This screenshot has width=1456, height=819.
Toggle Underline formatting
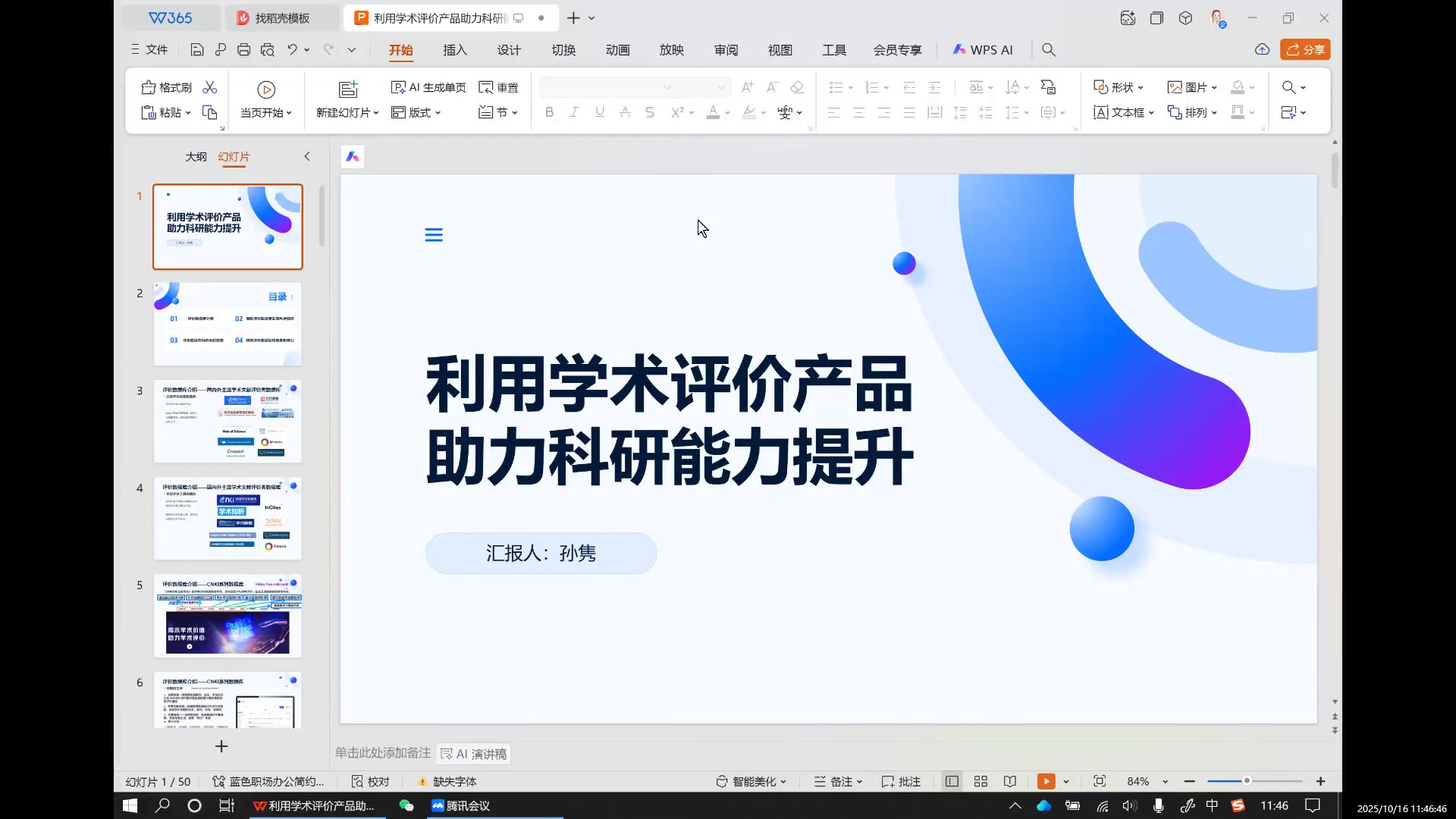tap(600, 112)
